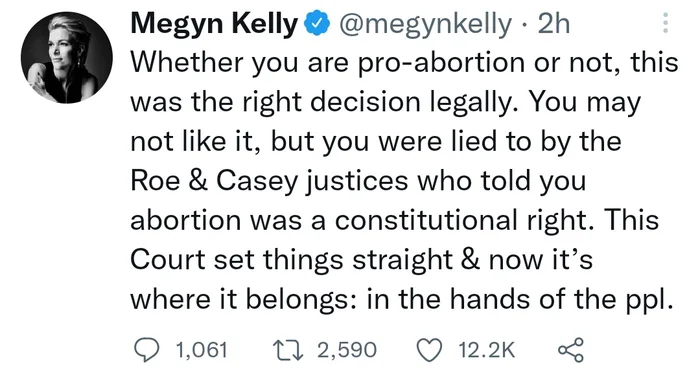Click the 2h timestamp
This screenshot has height=380, width=700.
pos(554,24)
